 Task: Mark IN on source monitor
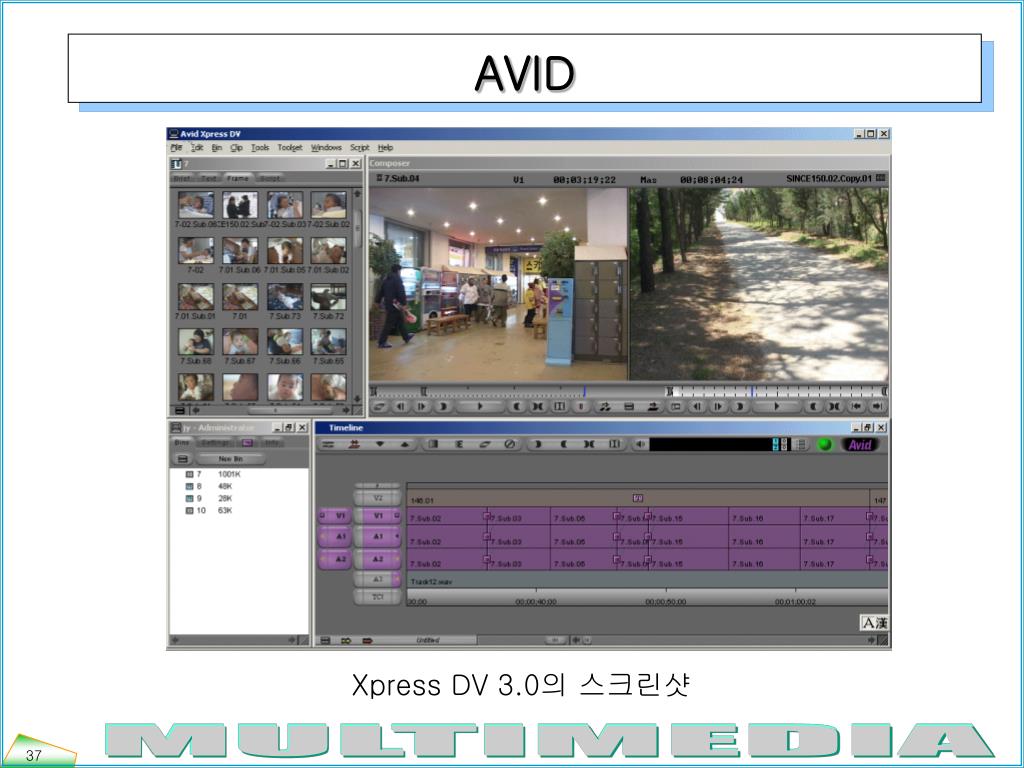tap(443, 406)
